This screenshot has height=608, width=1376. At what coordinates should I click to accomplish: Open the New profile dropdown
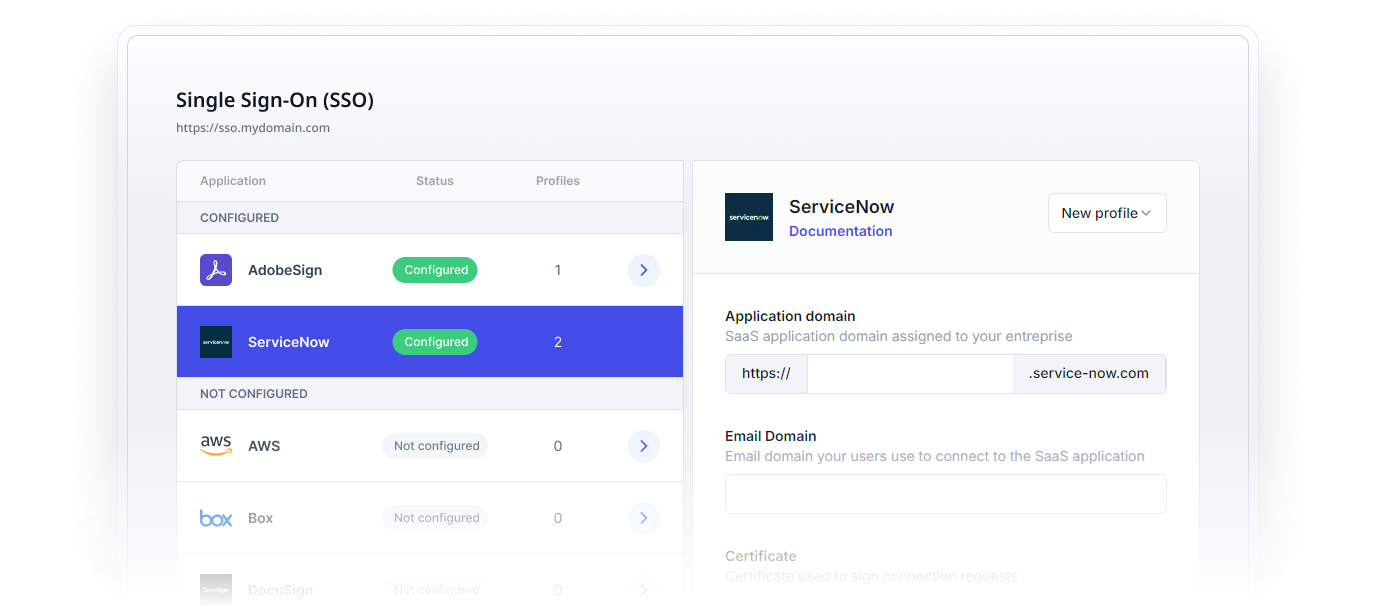pyautogui.click(x=1107, y=212)
